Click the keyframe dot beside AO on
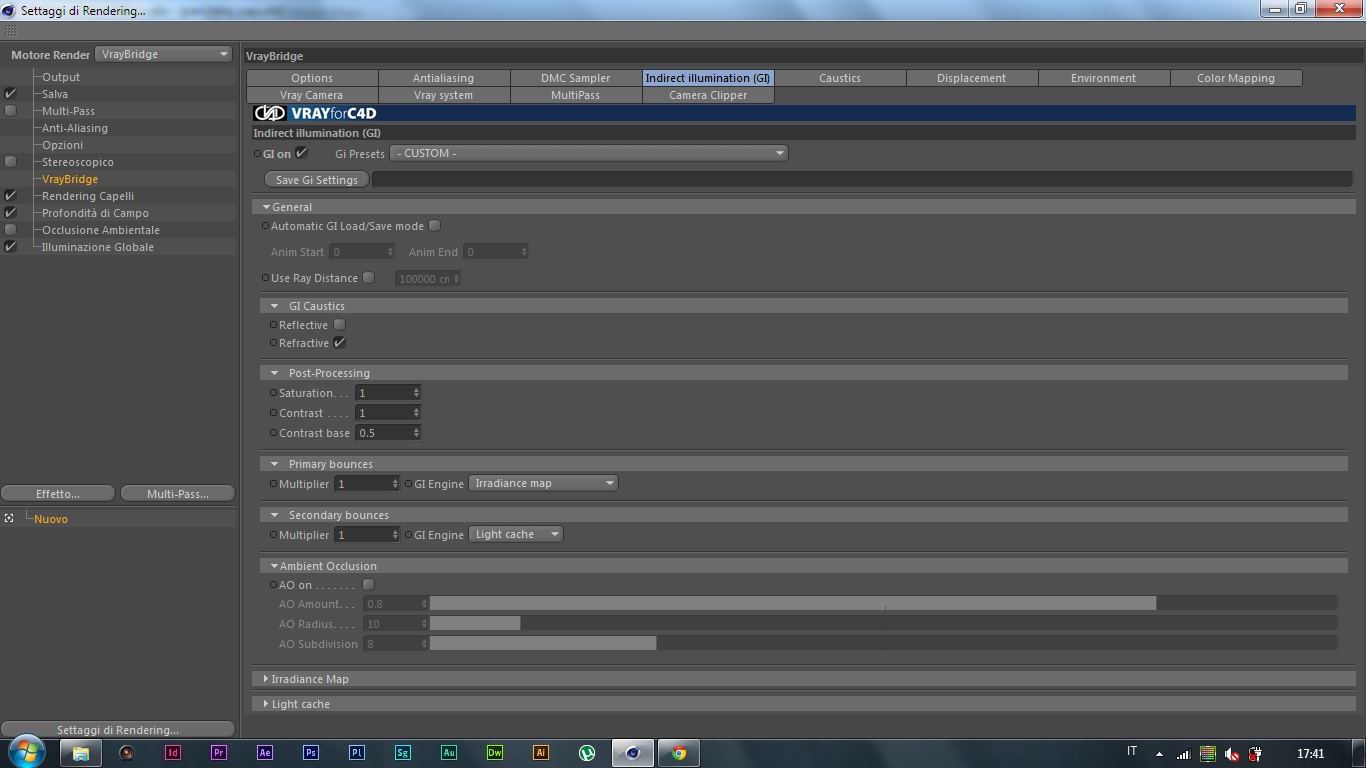Screen dimensions: 1366x768 point(273,585)
